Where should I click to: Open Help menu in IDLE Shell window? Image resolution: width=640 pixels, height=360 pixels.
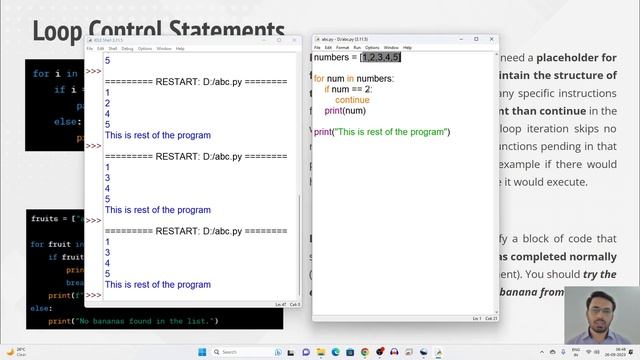[x=180, y=49]
